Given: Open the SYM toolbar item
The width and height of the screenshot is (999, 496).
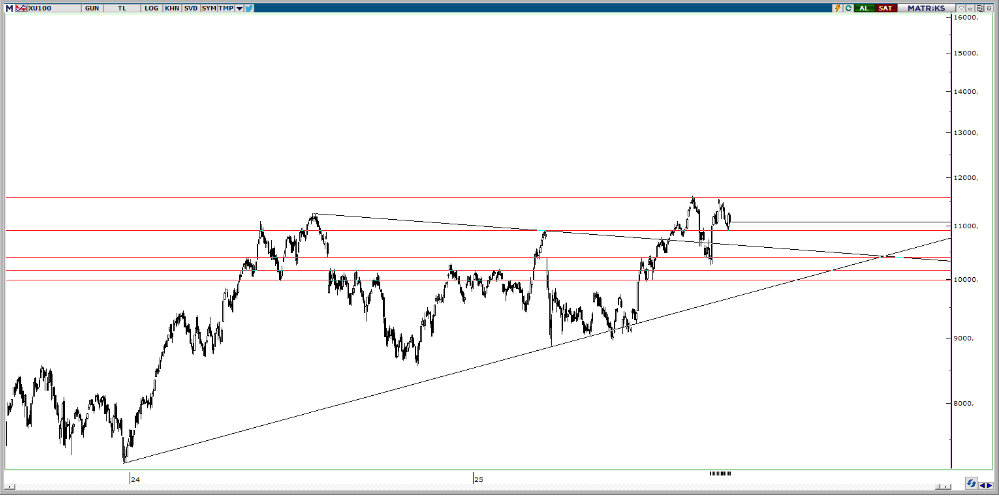Looking at the screenshot, I should [x=208, y=8].
